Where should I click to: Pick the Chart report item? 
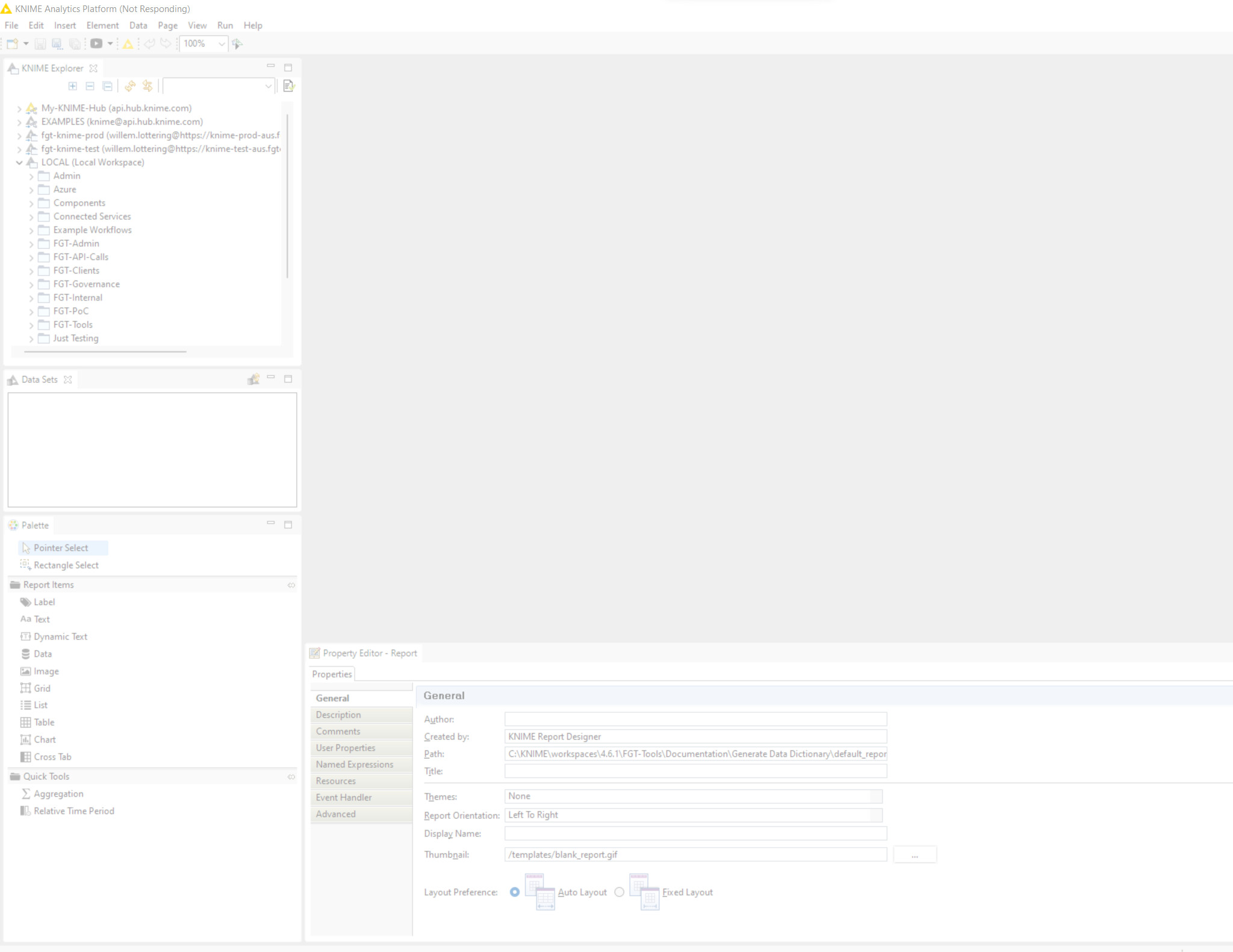pos(38,740)
